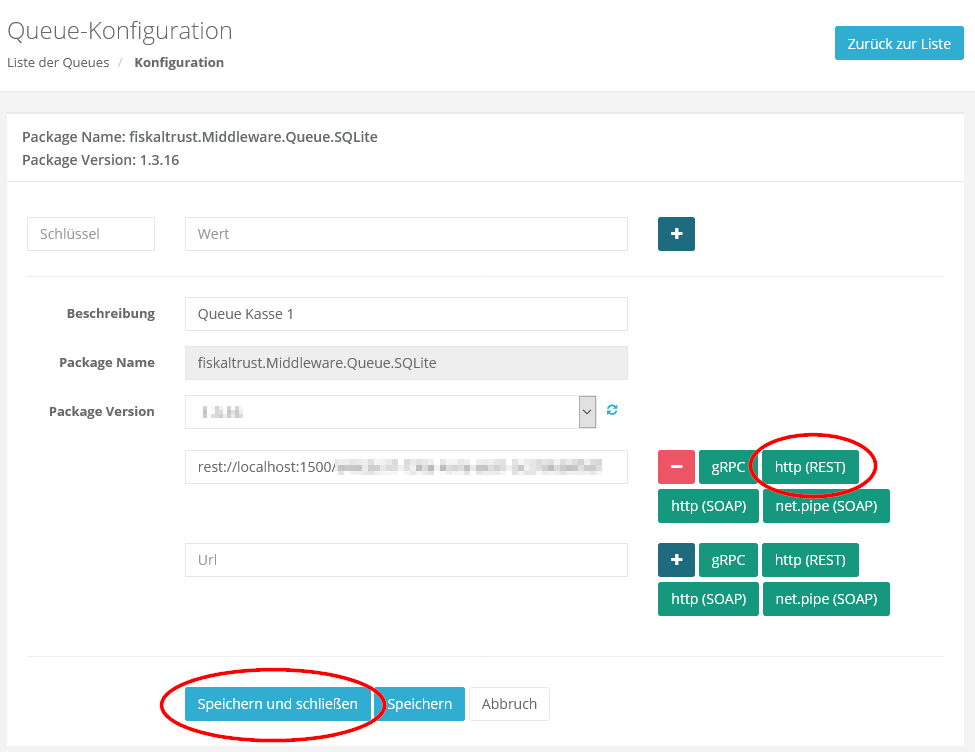The width and height of the screenshot is (975, 752).
Task: Focus the Schlüssel input field
Action: click(91, 234)
